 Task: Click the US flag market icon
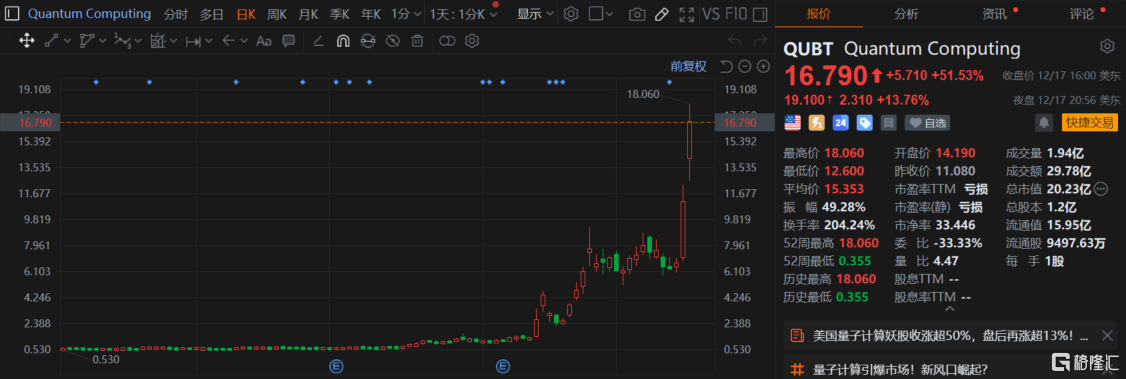point(793,123)
